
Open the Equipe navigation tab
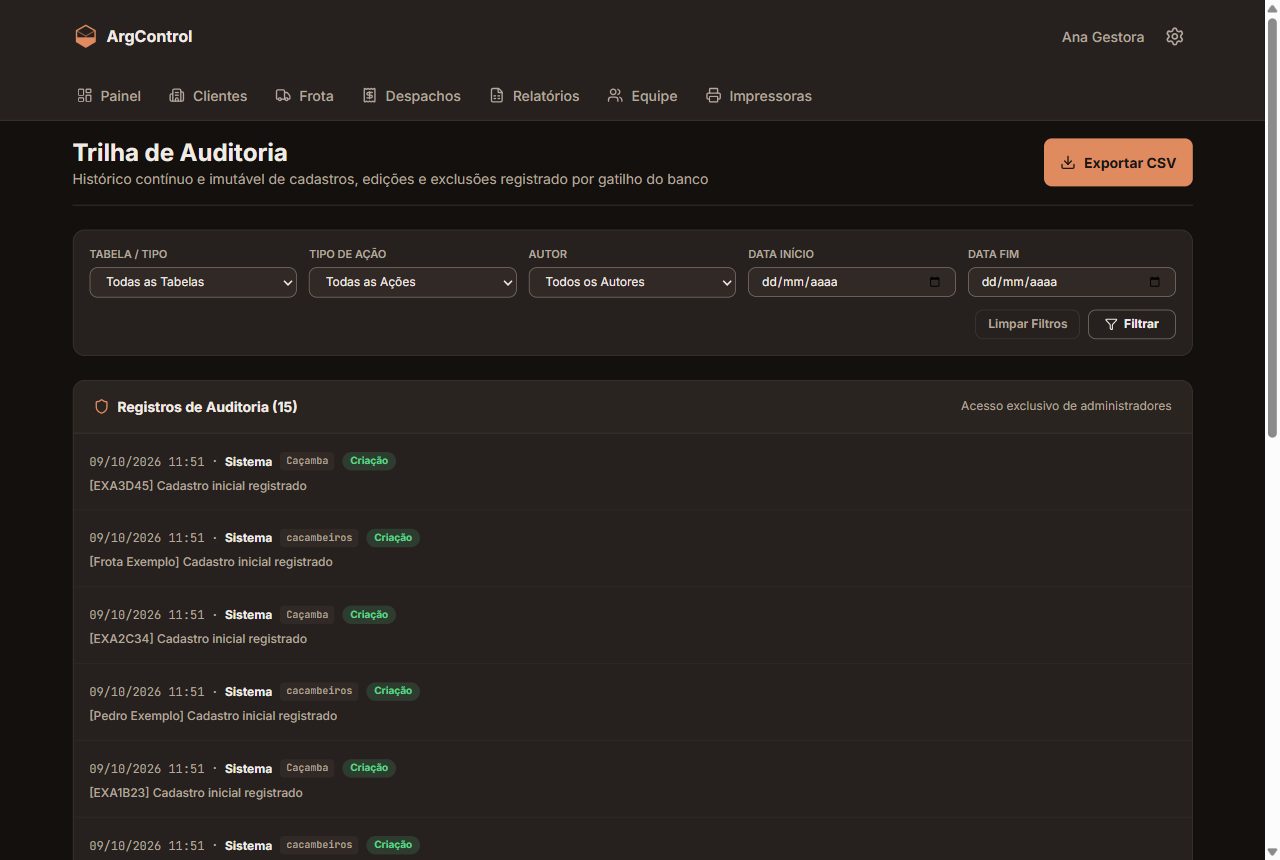point(642,96)
